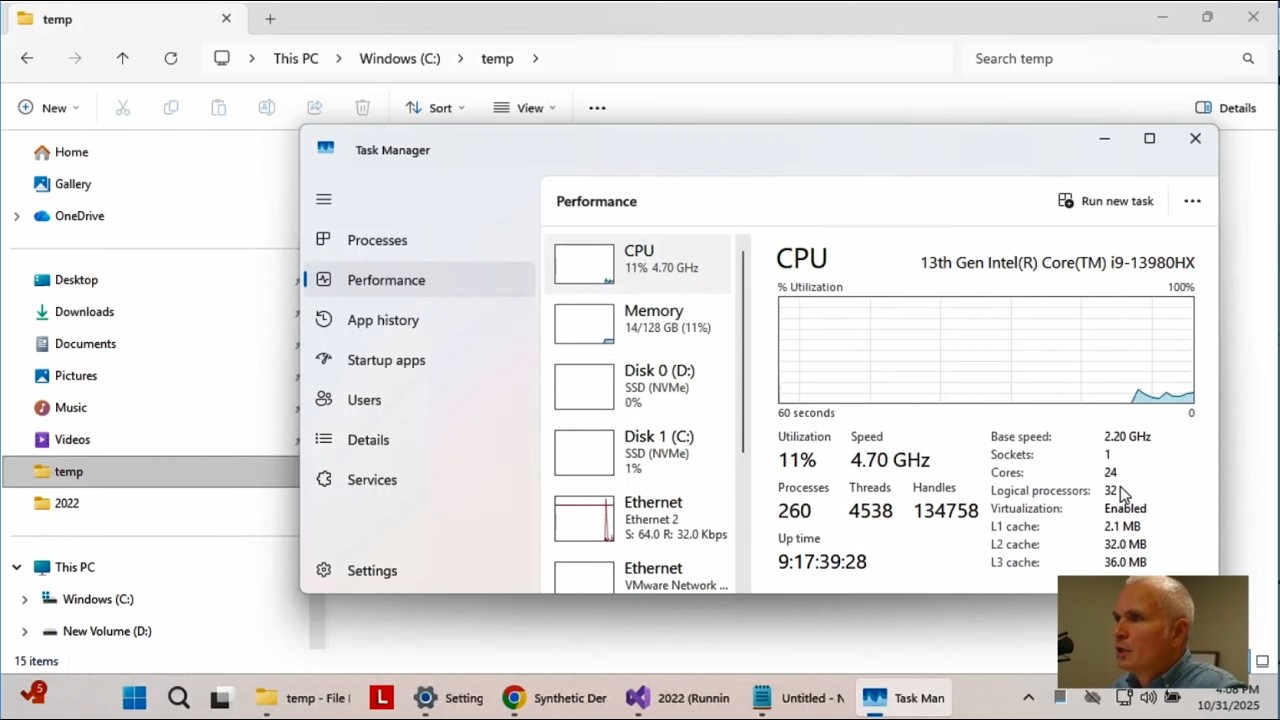Click the Details list icon

323,439
